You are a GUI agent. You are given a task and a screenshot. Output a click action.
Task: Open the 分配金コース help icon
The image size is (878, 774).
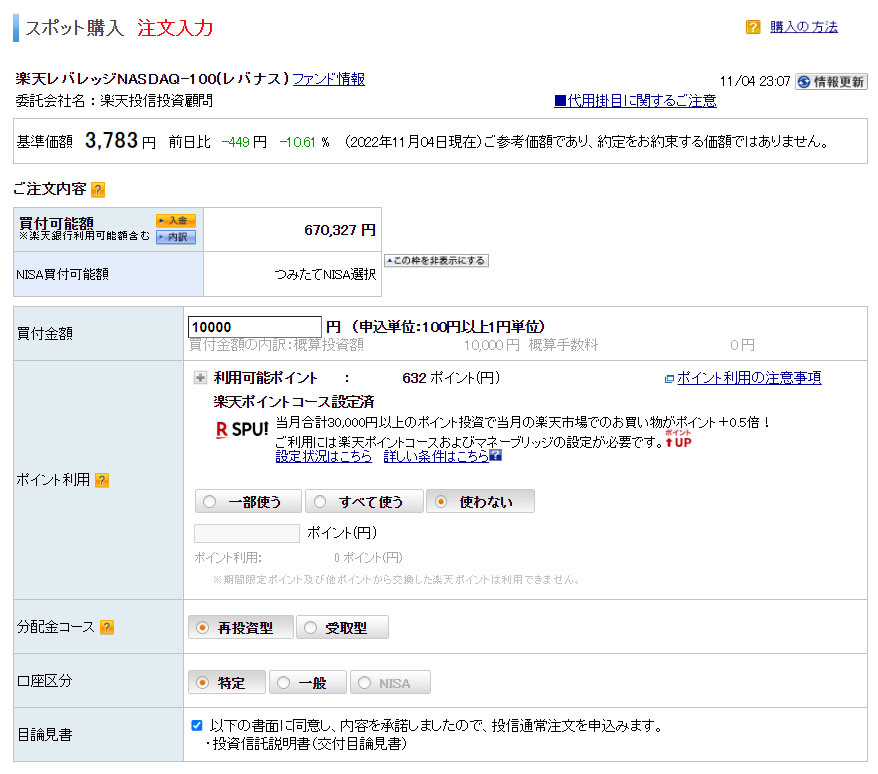pos(107,627)
